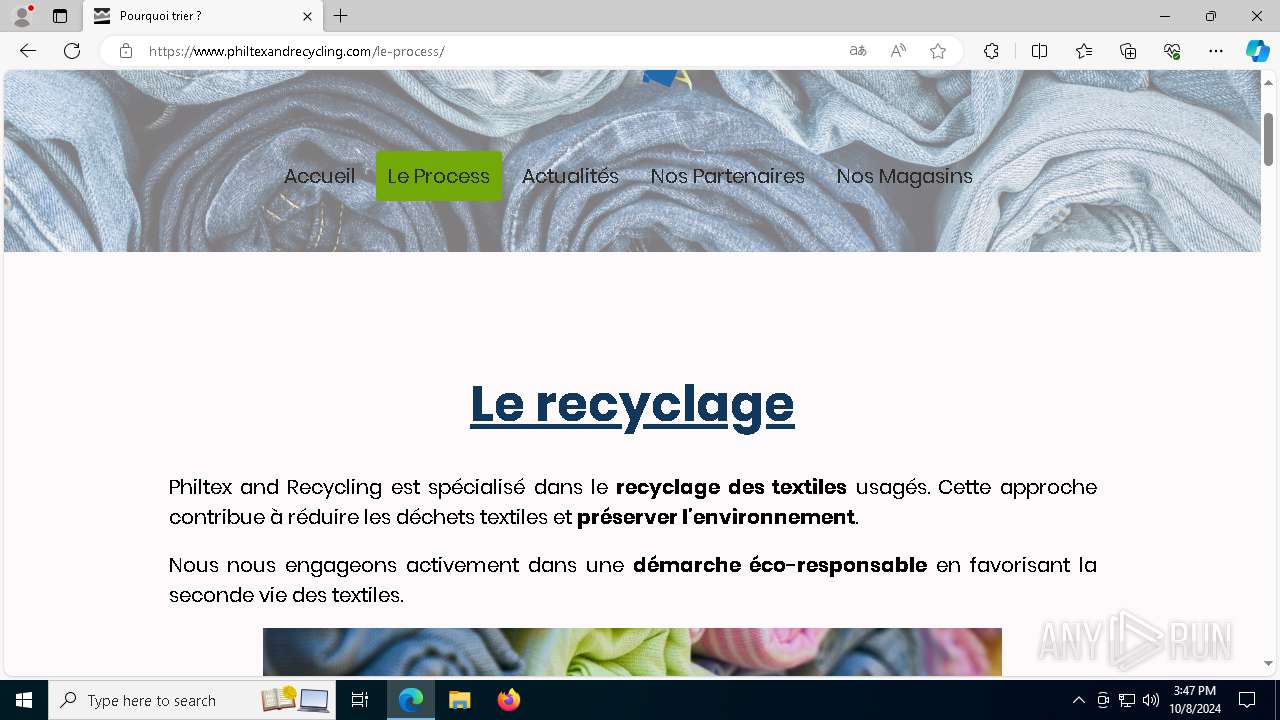View site information lock icon
Image resolution: width=1280 pixels, height=720 pixels.
126,51
